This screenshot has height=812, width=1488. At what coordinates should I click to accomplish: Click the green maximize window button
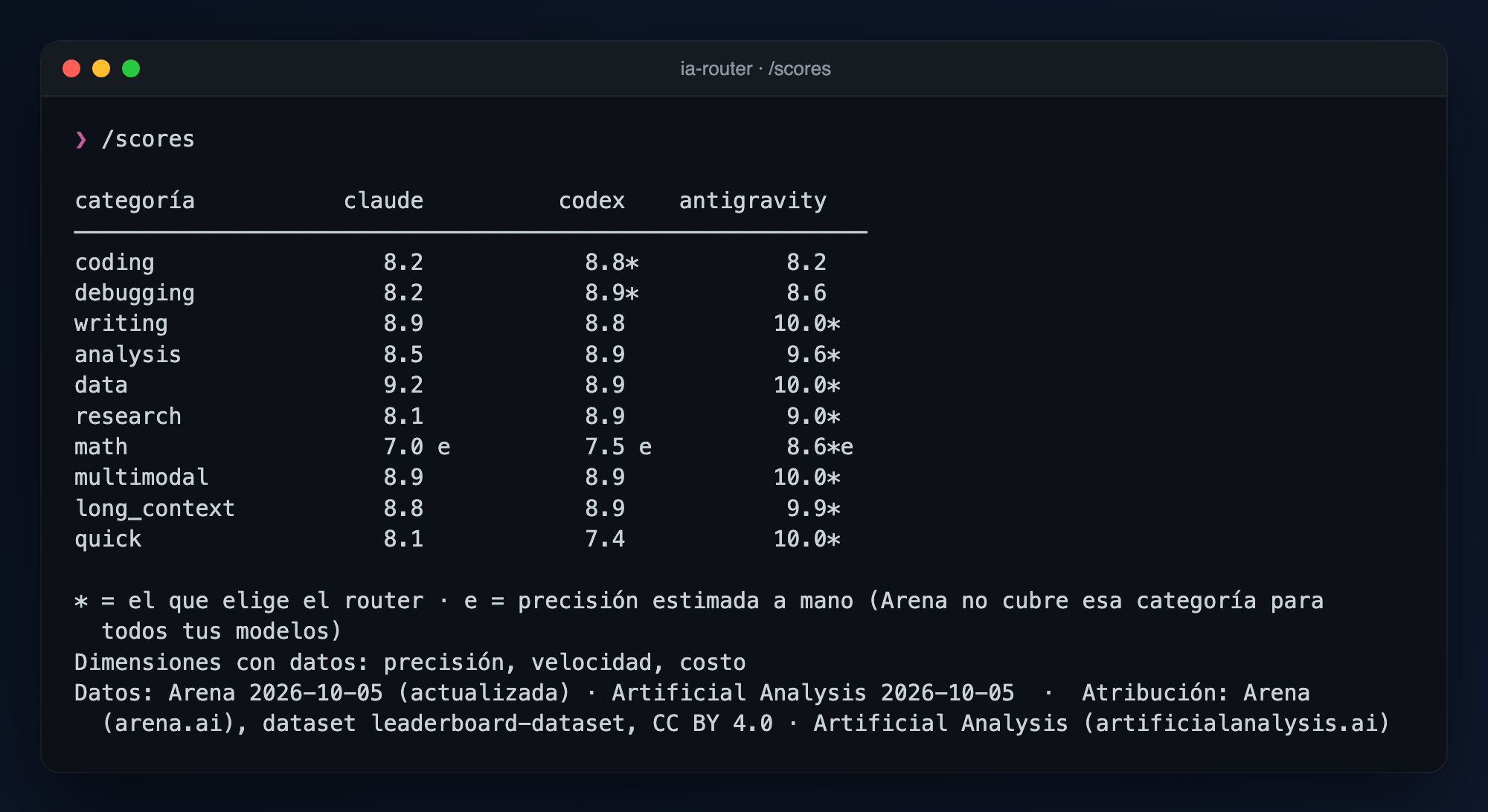tap(131, 68)
